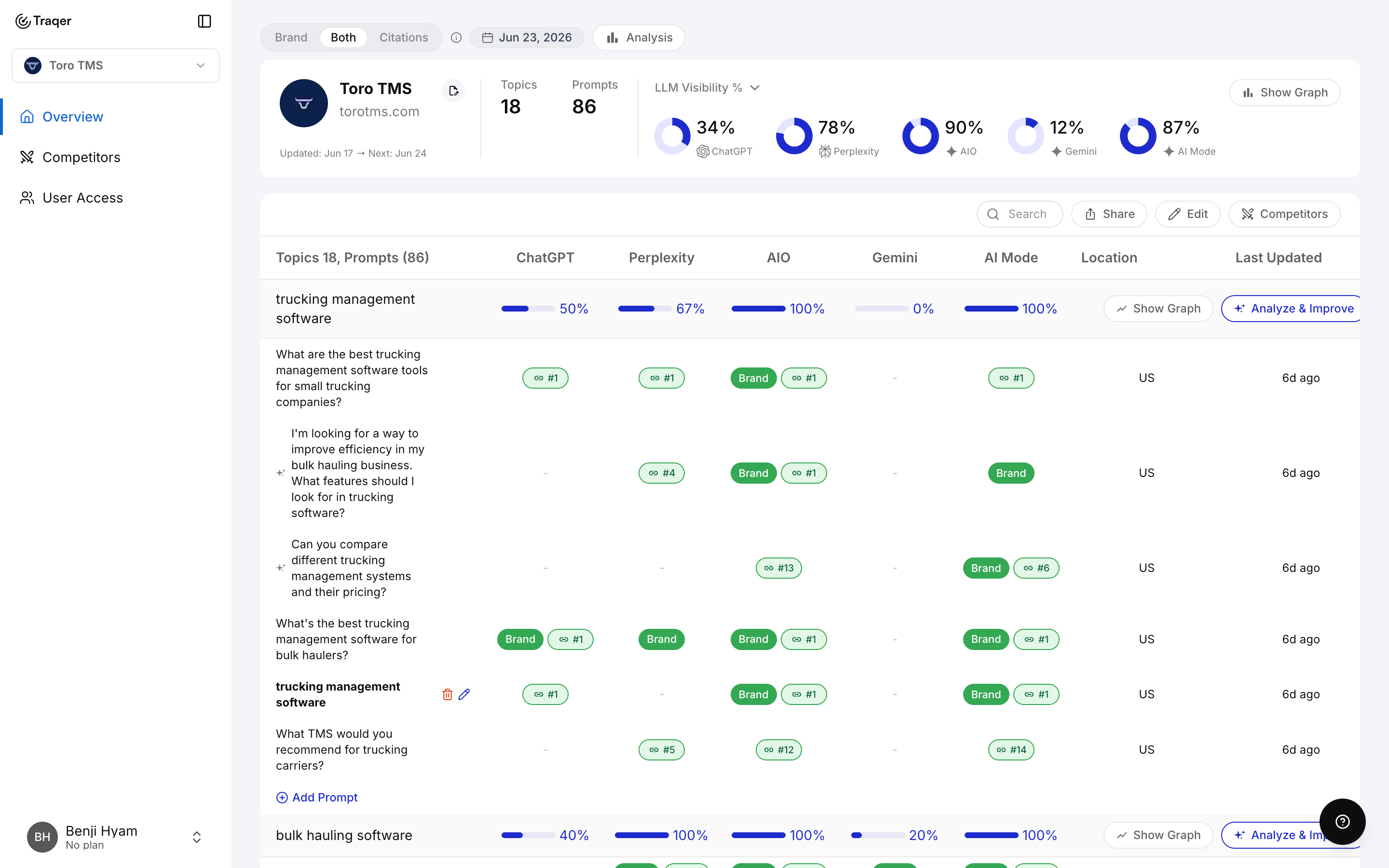Click the info icon beside Citations

[x=456, y=38]
